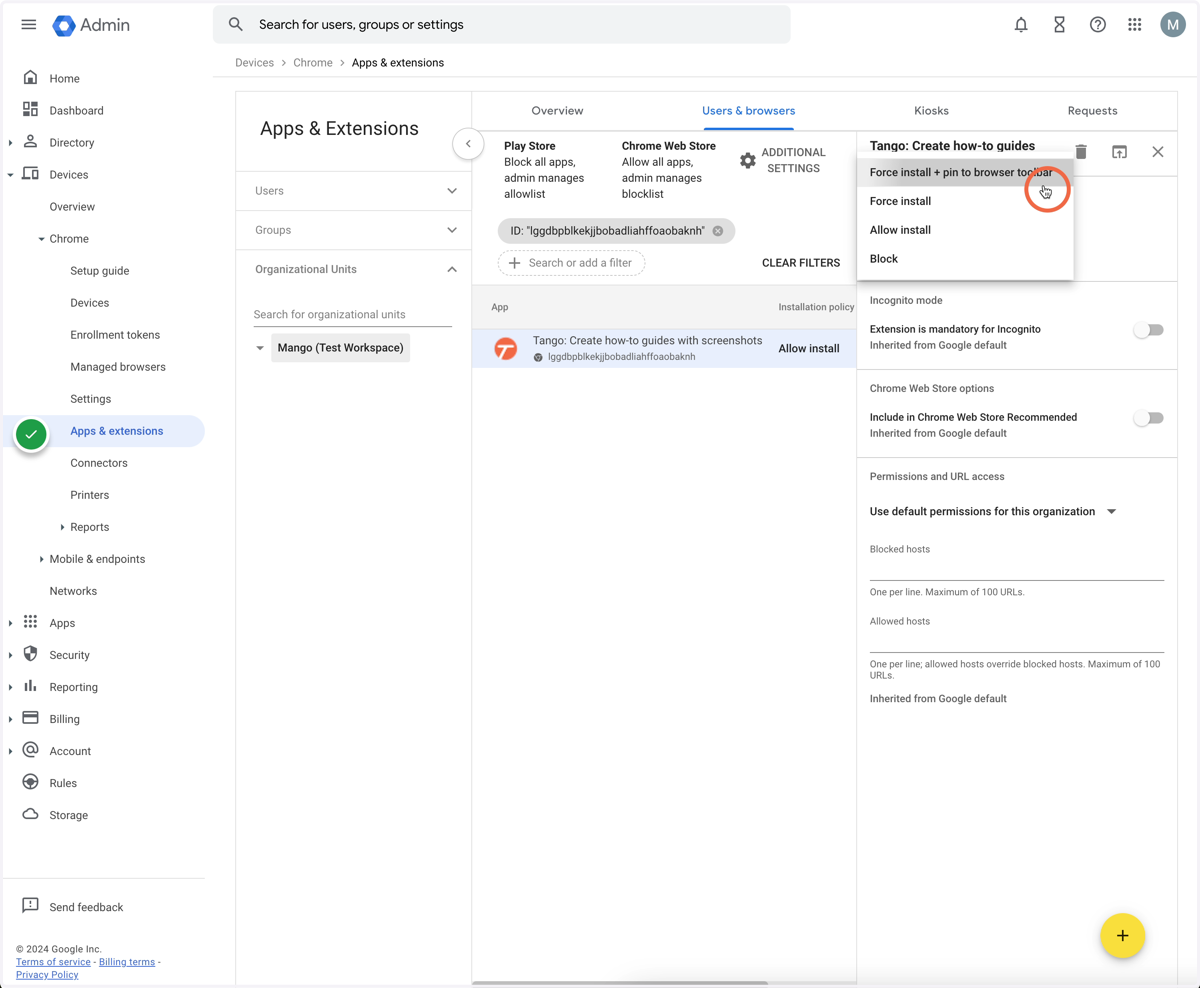The image size is (1200, 988).
Task: Open Billing card icon
Action: [x=30, y=718]
